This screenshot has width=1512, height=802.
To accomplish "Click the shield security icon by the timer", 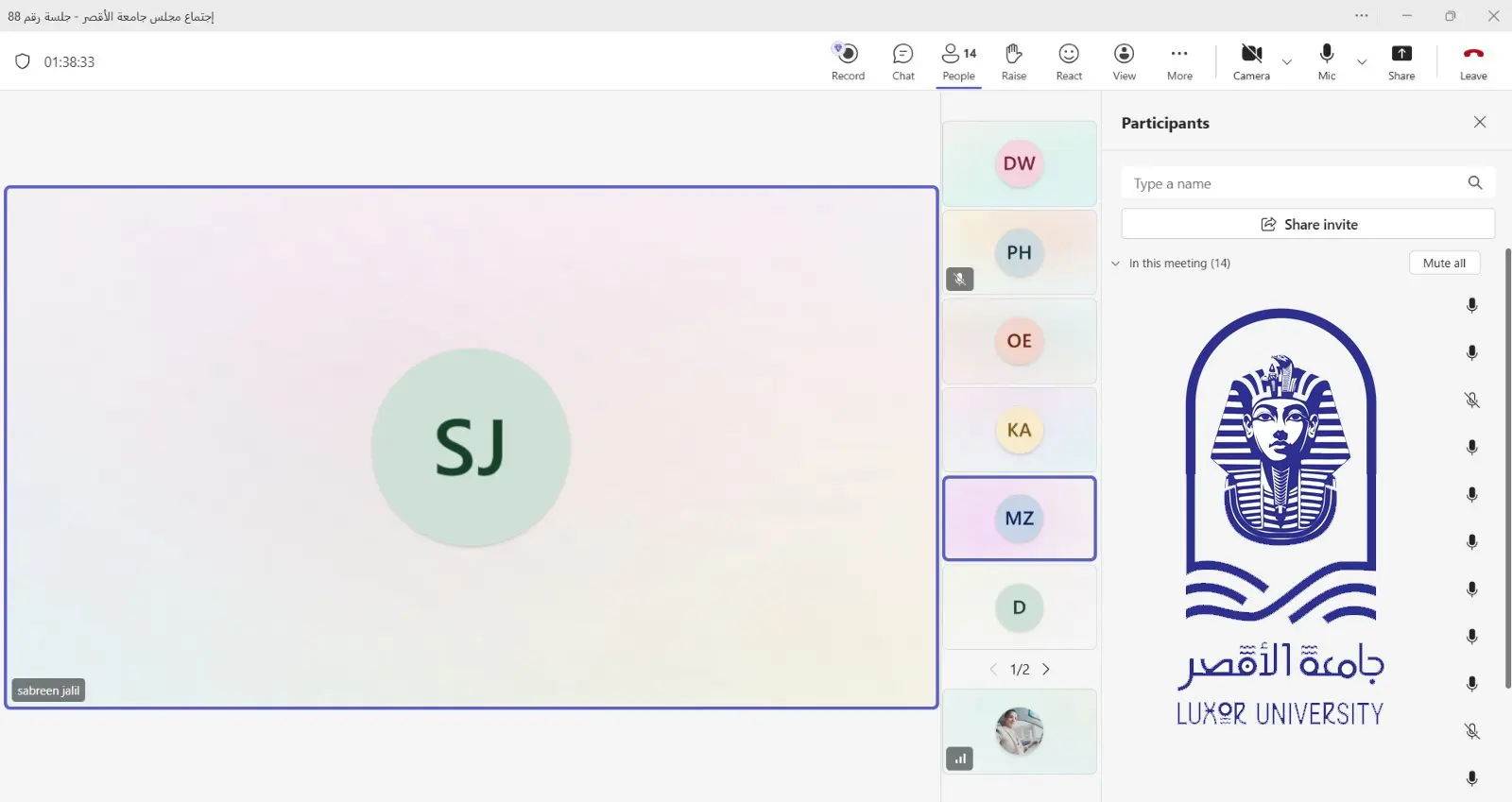I will (23, 61).
